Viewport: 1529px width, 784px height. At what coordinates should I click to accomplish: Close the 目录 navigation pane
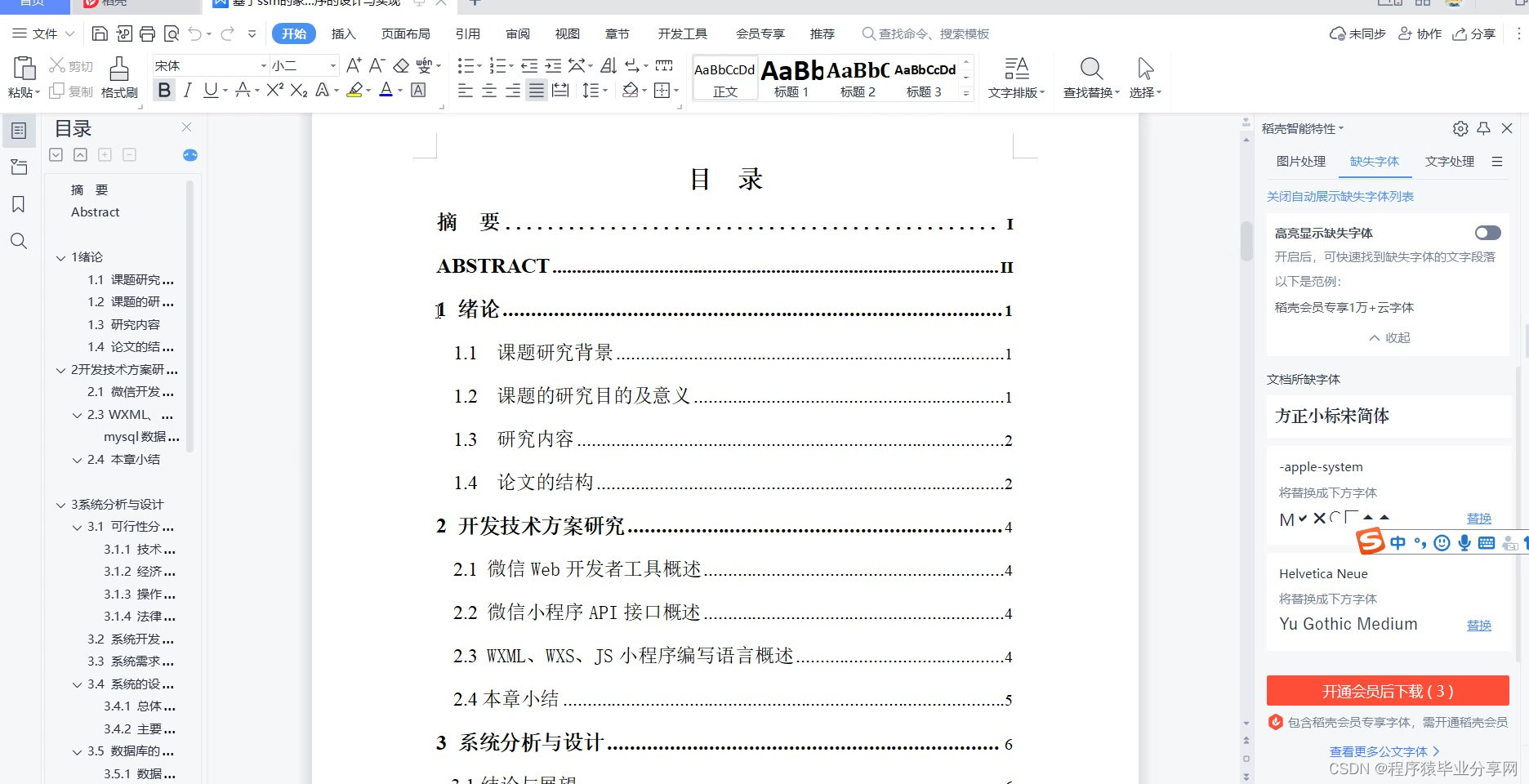(186, 127)
